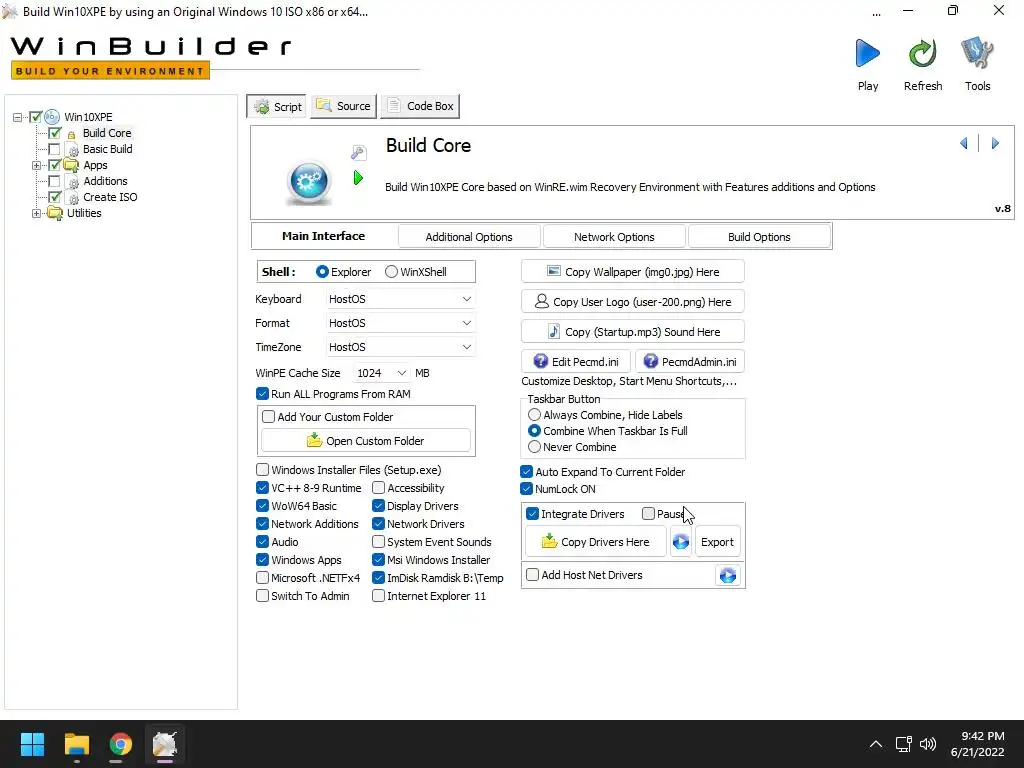Open clock and date in taskbar
Image resolution: width=1024 pixels, height=768 pixels.
(977, 744)
